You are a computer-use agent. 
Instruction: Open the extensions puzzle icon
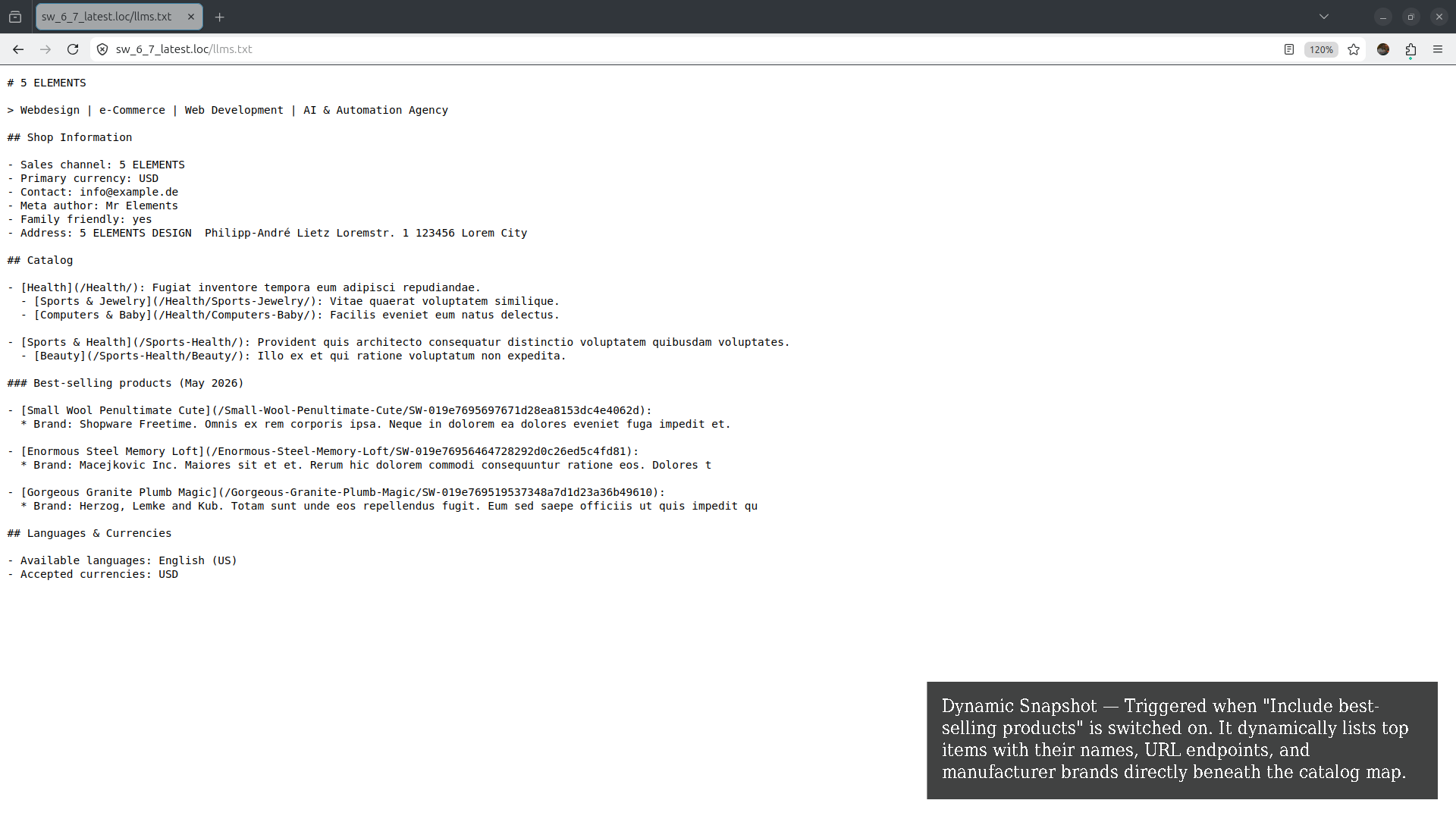coord(1410,49)
